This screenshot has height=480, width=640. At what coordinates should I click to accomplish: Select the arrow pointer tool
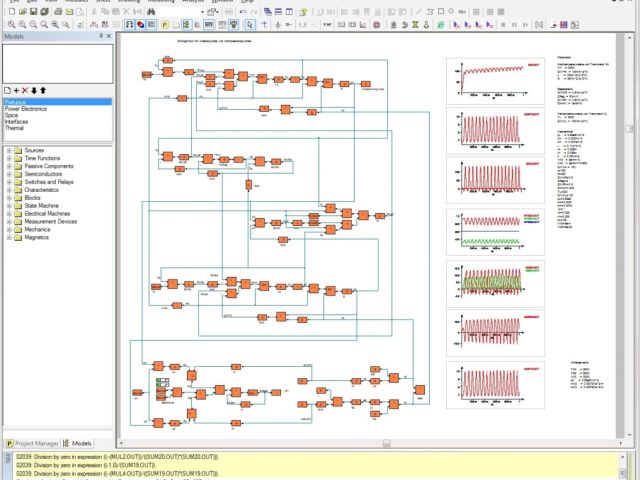pyautogui.click(x=249, y=24)
